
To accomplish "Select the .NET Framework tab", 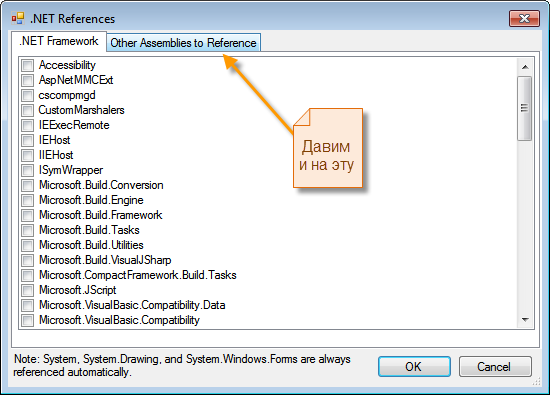I will [59, 41].
